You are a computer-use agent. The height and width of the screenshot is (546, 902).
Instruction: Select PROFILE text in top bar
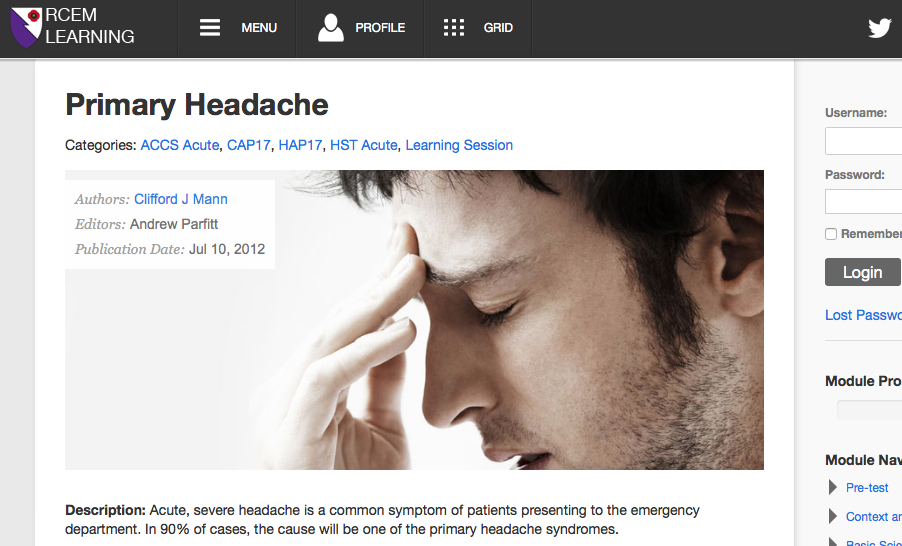(x=380, y=28)
